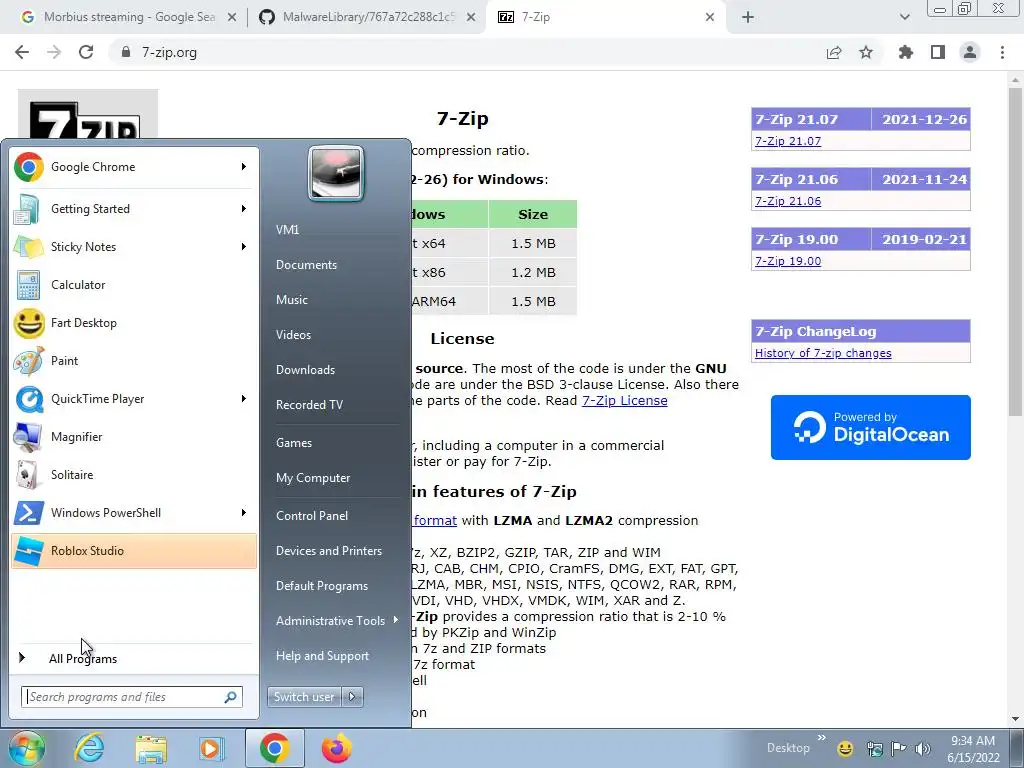Bookmark this page with star icon
Image resolution: width=1024 pixels, height=768 pixels.
tap(866, 53)
